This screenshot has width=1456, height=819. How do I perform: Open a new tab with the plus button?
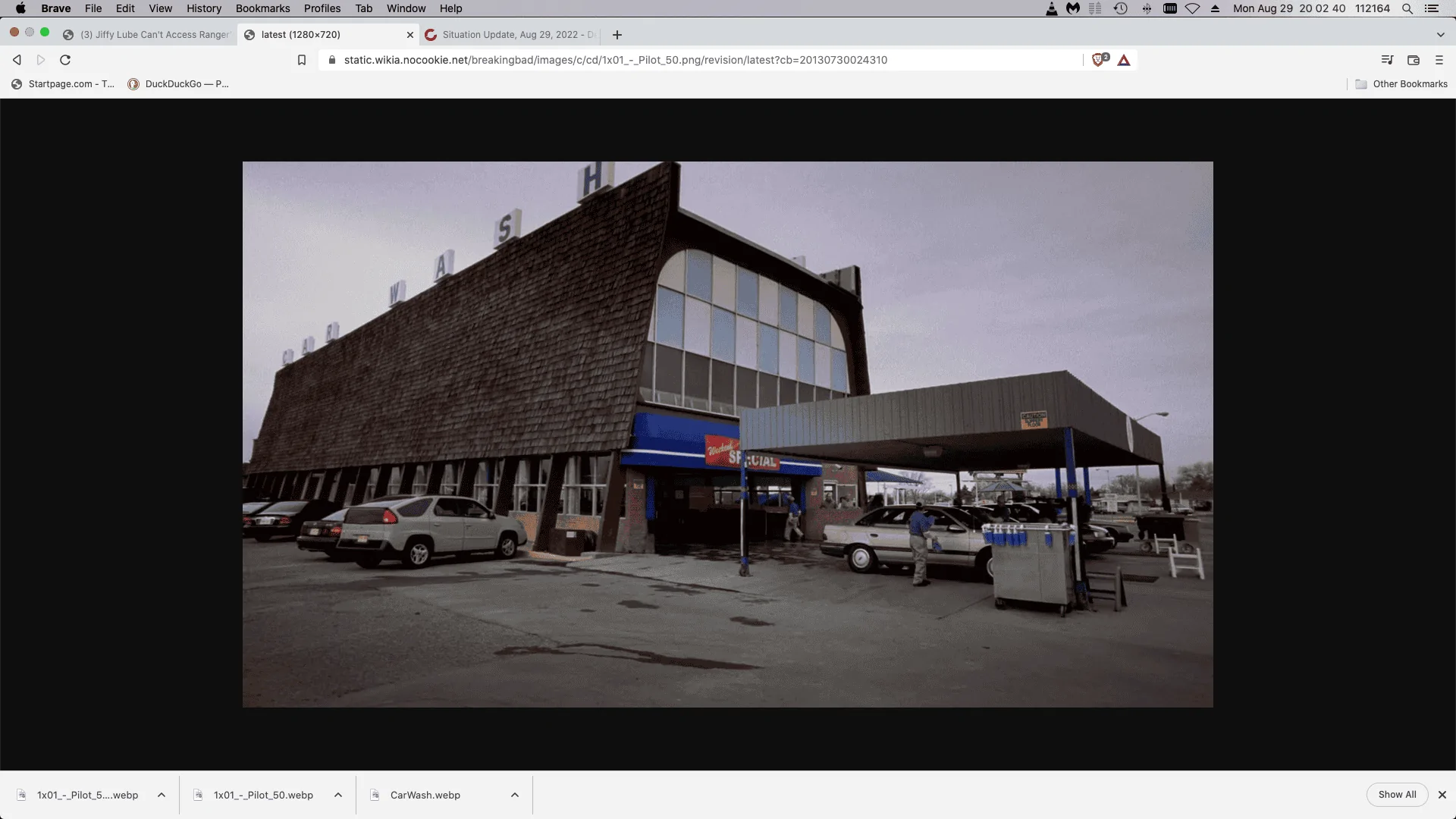(617, 35)
